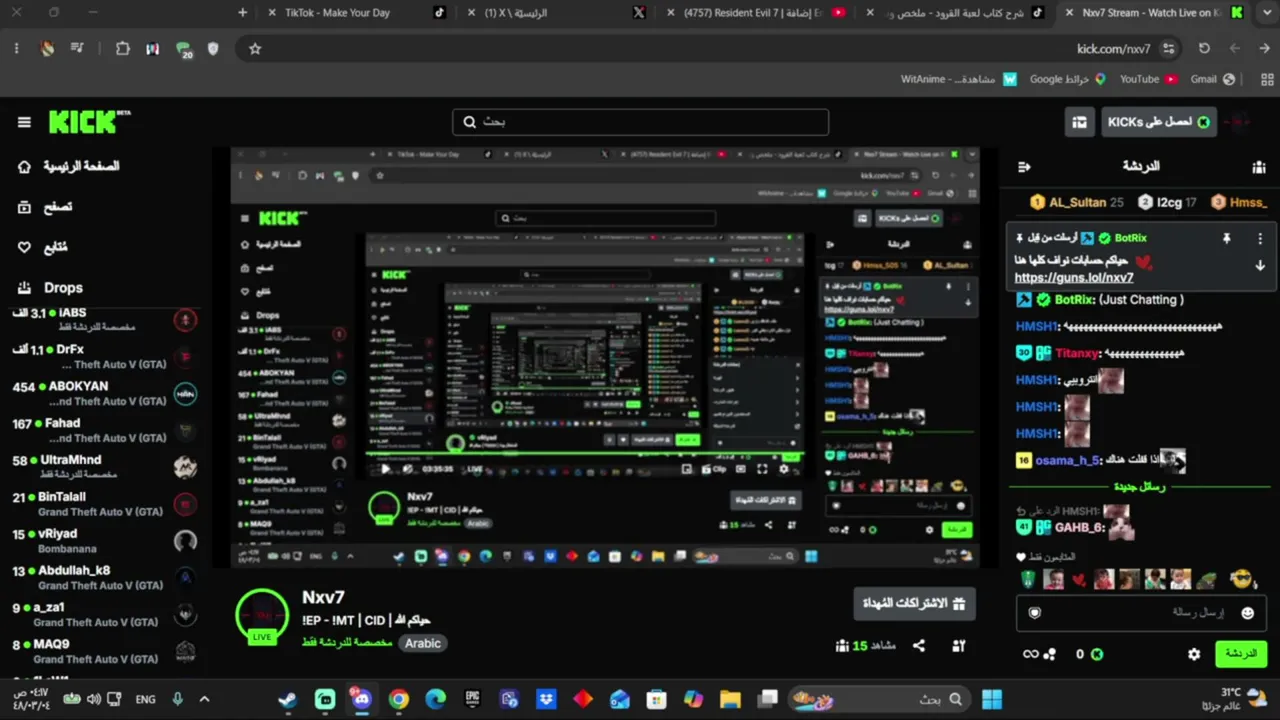Screen dimensions: 1280x720
Task: Click the chat message input field
Action: pos(1141,612)
